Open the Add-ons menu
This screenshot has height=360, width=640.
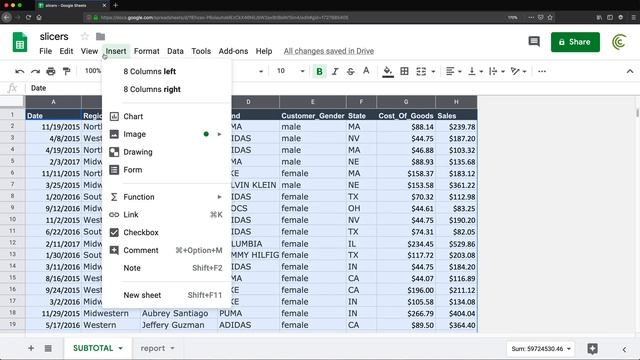(233, 51)
